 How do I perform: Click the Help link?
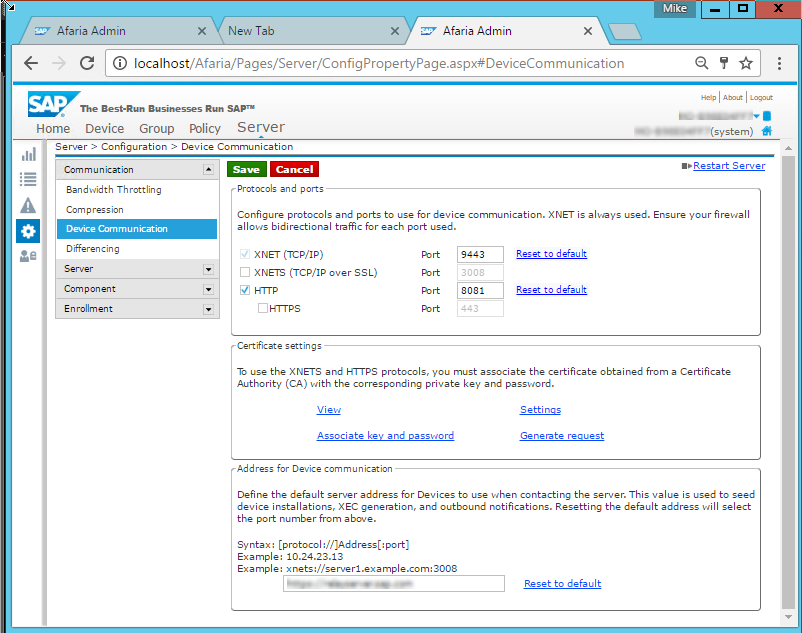tap(708, 97)
